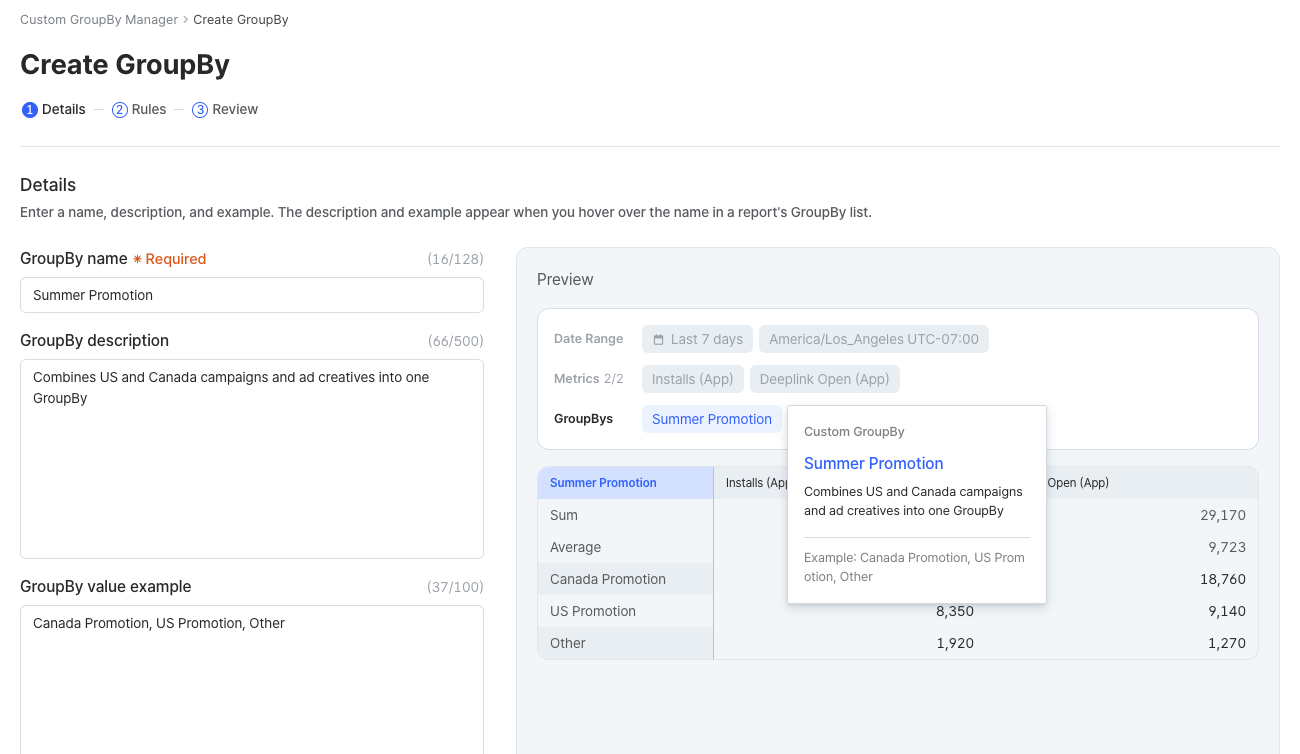Select the US Promotion row label
Image resolution: width=1300 pixels, height=754 pixels.
click(593, 611)
